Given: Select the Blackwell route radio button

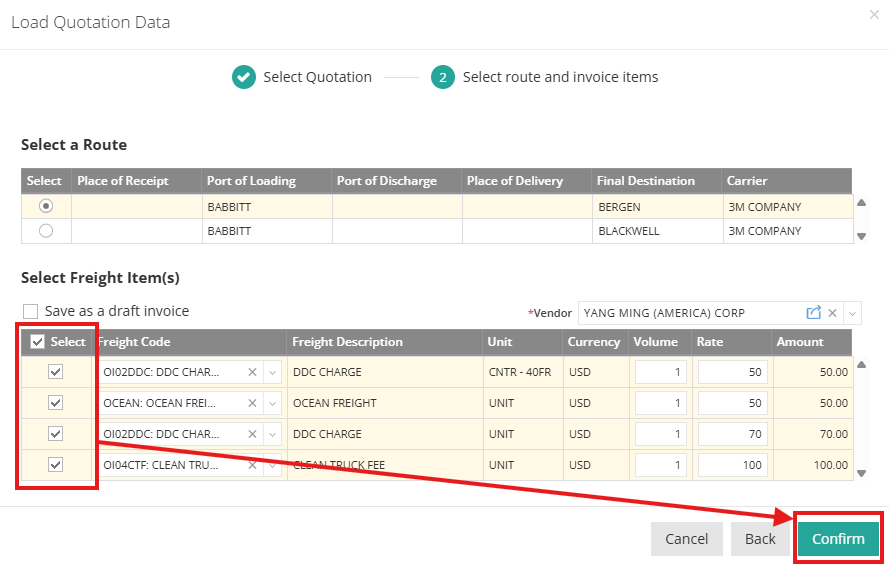Looking at the screenshot, I should coord(46,231).
